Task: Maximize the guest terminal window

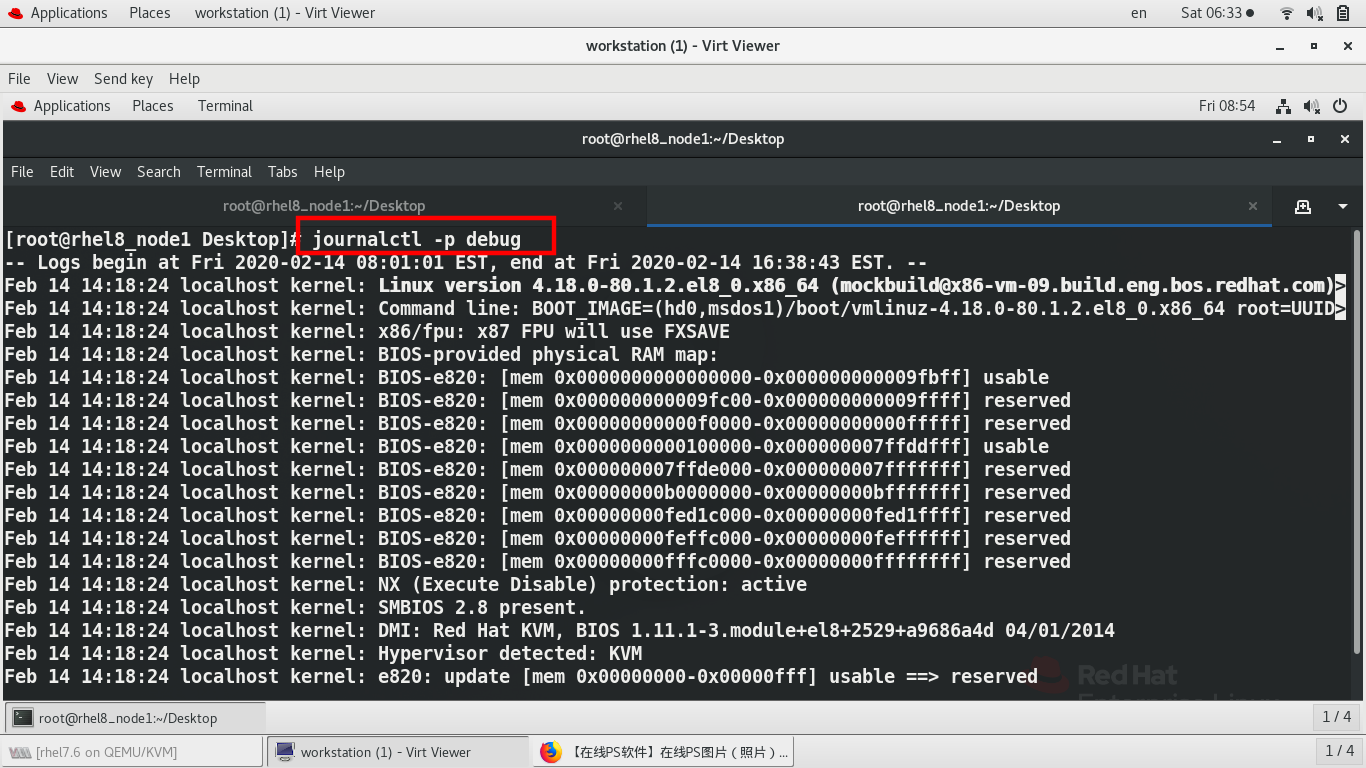Action: pos(1311,139)
